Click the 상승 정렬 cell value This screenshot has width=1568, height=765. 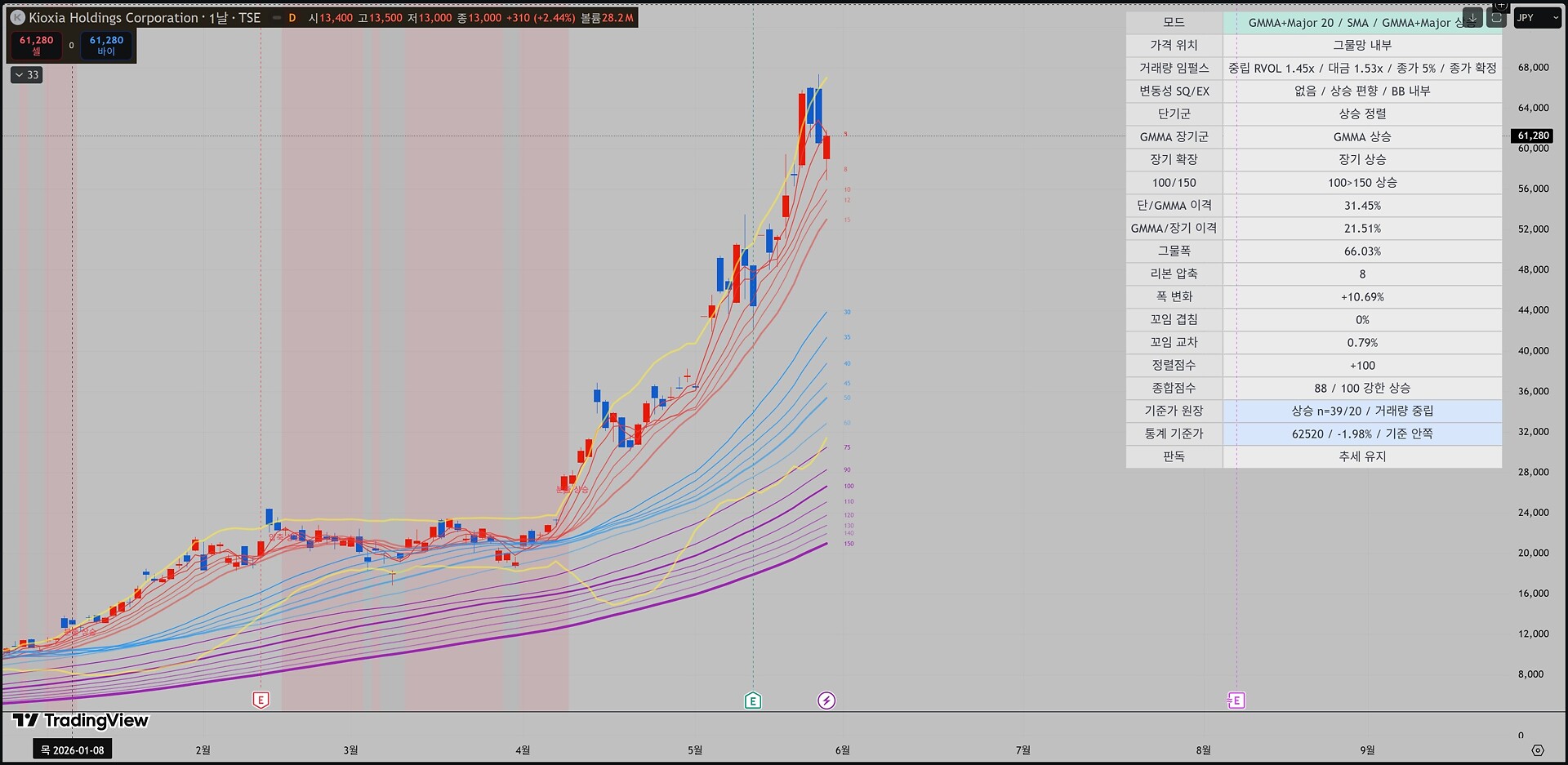tap(1362, 113)
